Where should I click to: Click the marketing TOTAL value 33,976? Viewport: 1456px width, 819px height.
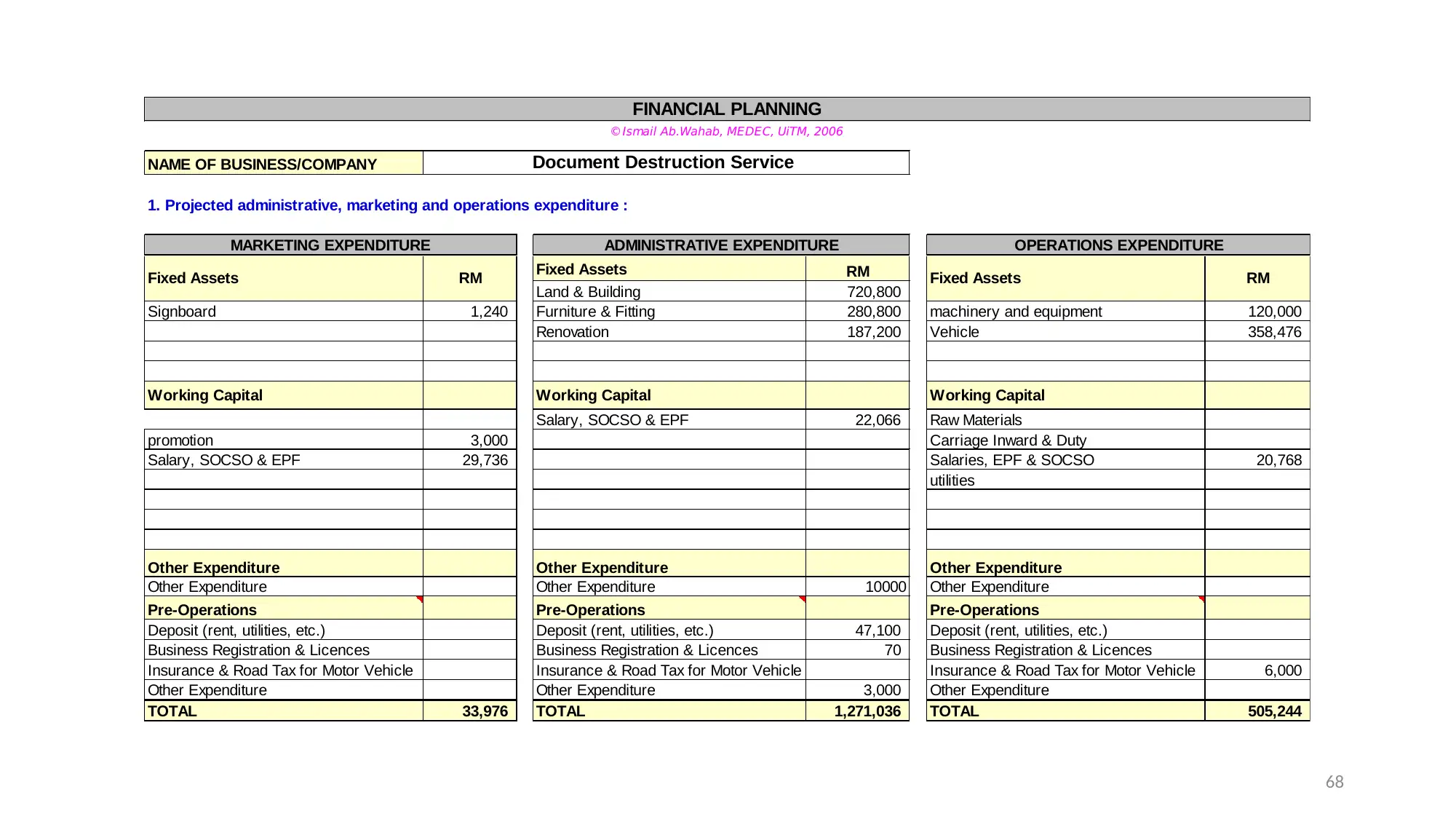coord(485,711)
